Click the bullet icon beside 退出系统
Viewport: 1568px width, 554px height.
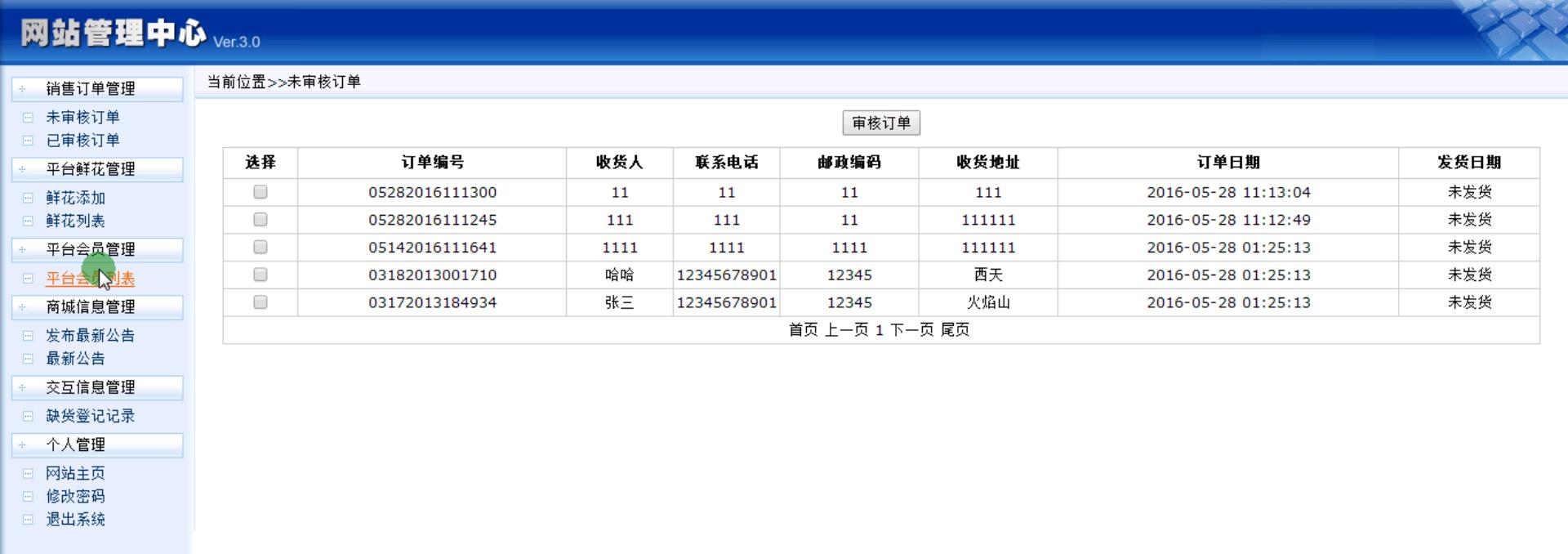coord(28,520)
